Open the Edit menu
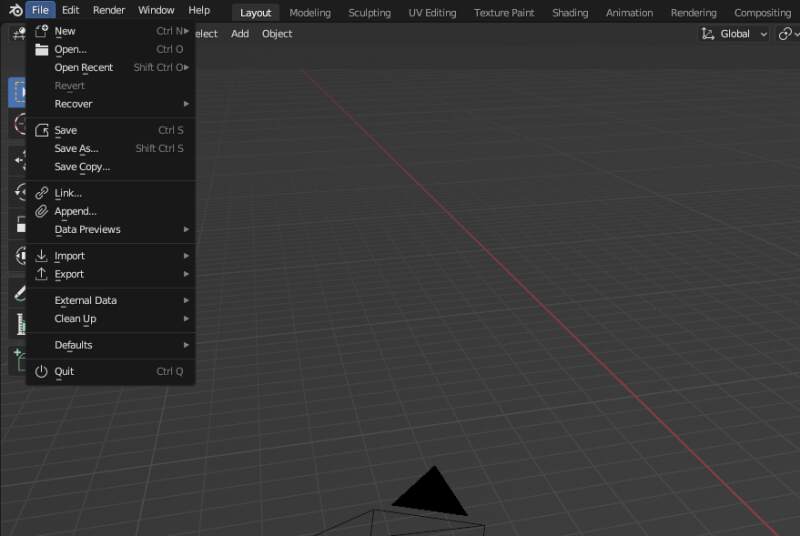800x536 pixels. click(70, 10)
